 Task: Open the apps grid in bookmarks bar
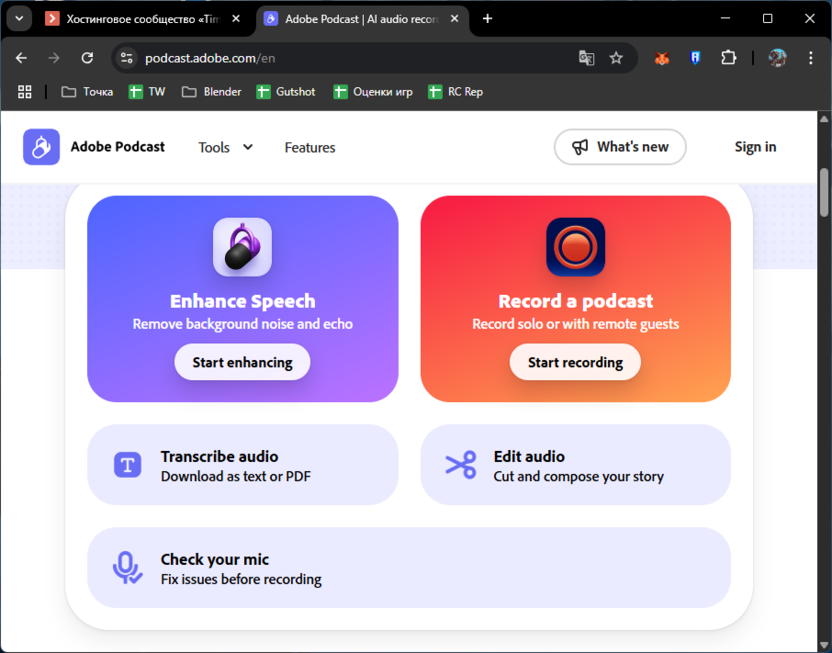tap(24, 92)
